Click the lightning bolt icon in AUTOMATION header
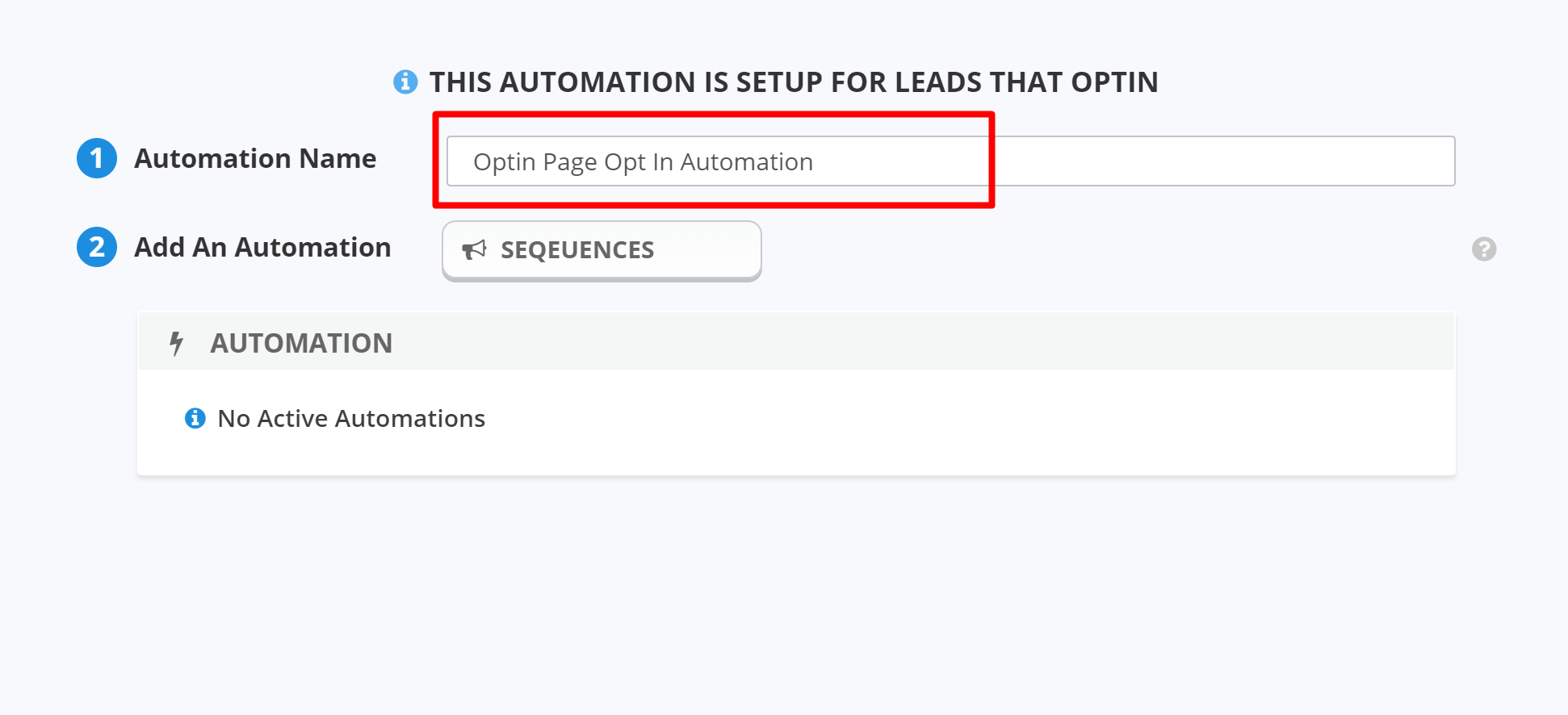Image resolution: width=1568 pixels, height=715 pixels. (176, 344)
